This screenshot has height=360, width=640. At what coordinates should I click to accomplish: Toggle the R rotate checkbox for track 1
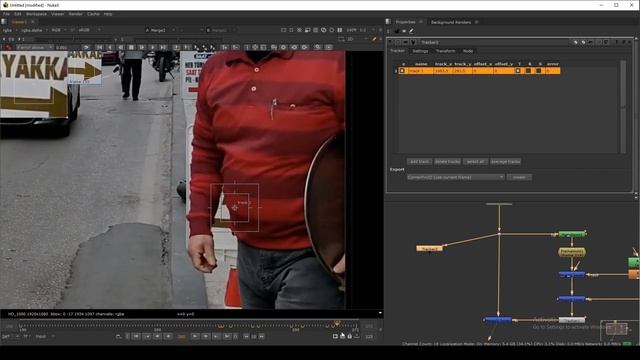(529, 71)
